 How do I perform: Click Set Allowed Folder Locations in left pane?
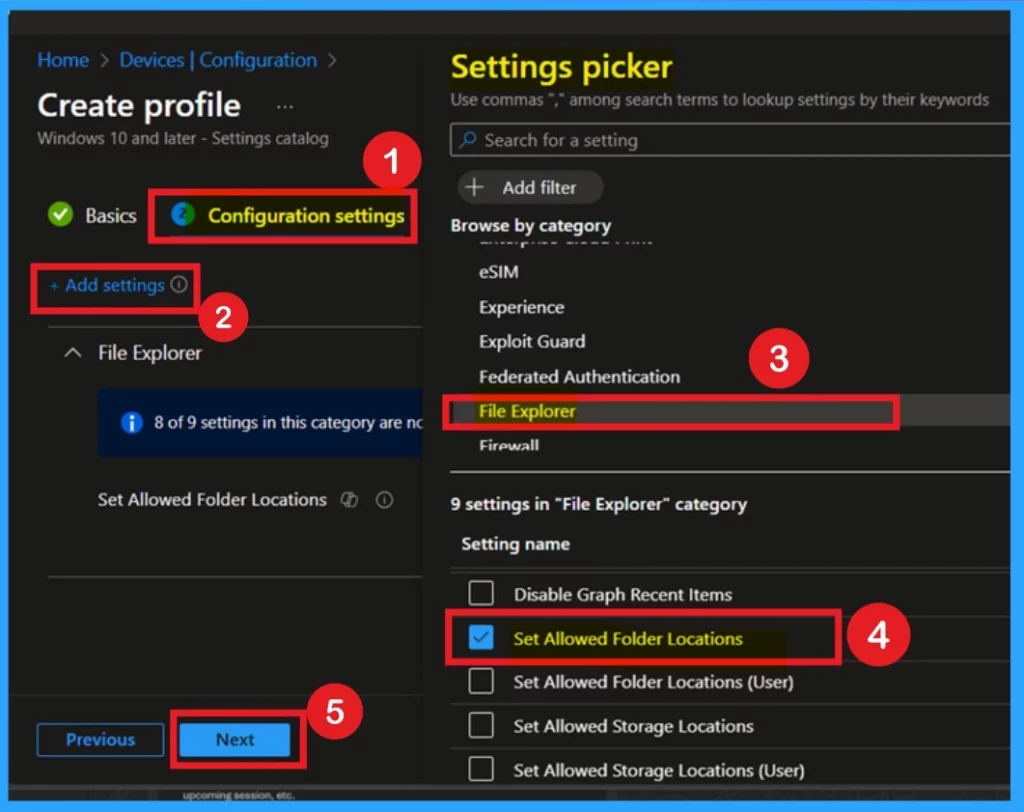click(x=212, y=500)
